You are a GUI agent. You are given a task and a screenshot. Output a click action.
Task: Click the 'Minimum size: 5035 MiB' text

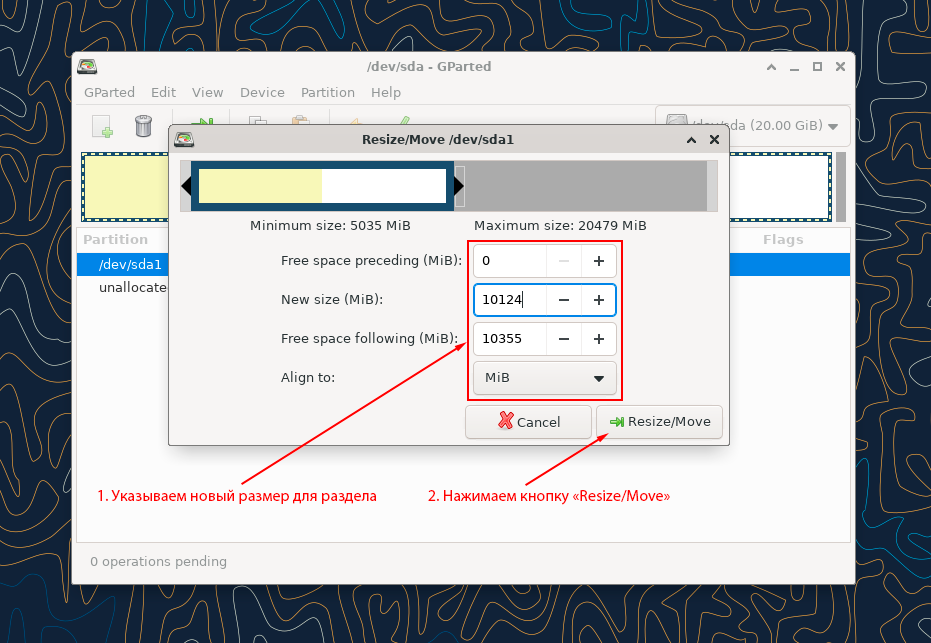coord(330,226)
